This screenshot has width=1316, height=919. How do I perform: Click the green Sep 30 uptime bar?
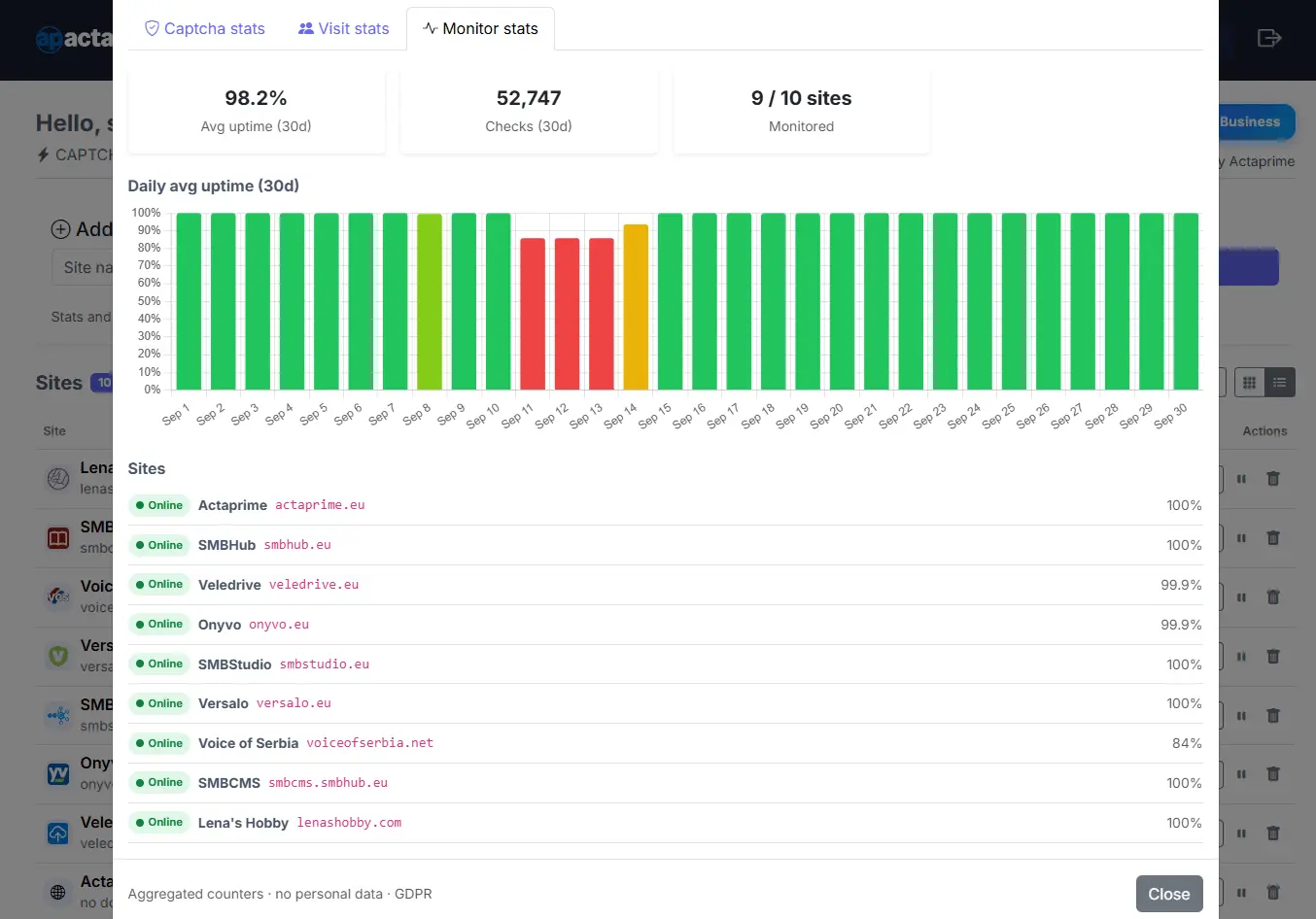click(1186, 301)
